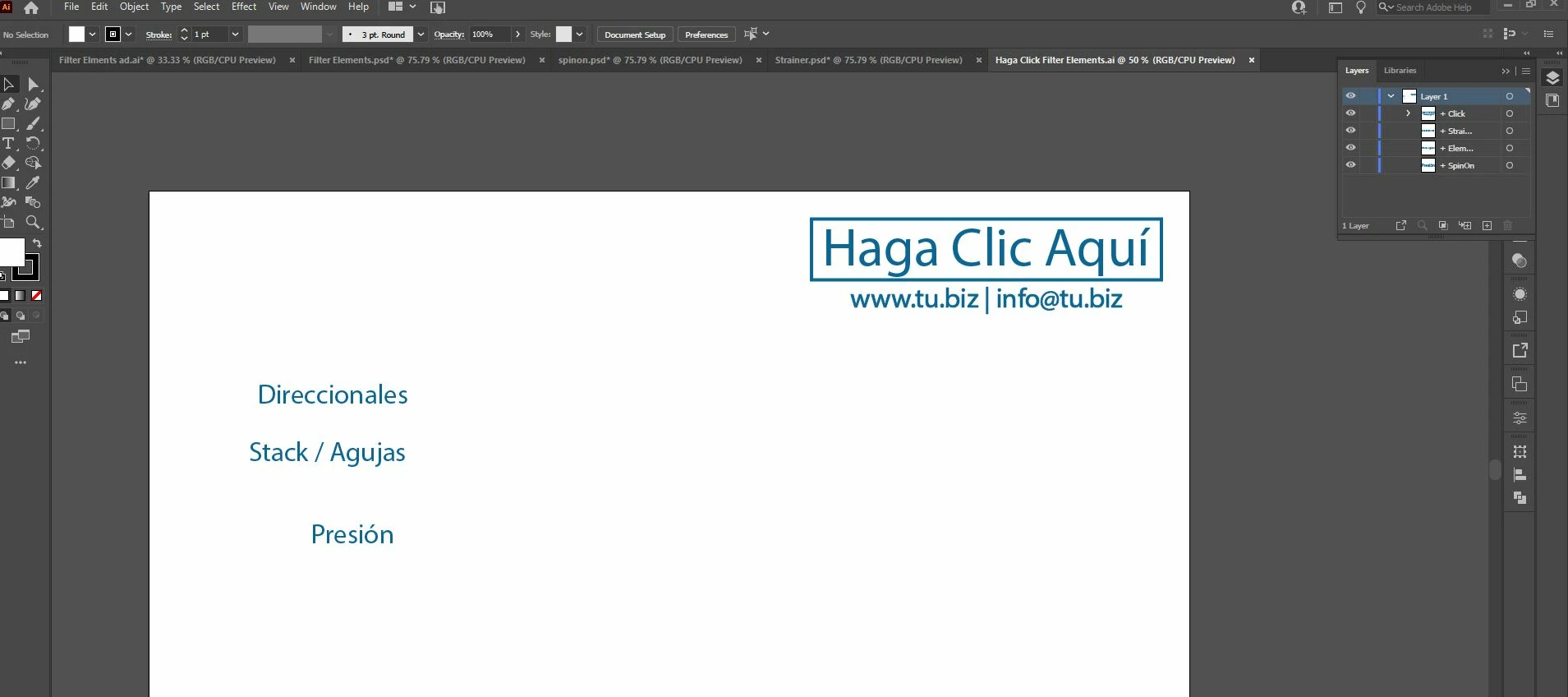Image resolution: width=1568 pixels, height=697 pixels.
Task: Open the Align panel icon
Action: (x=1520, y=474)
